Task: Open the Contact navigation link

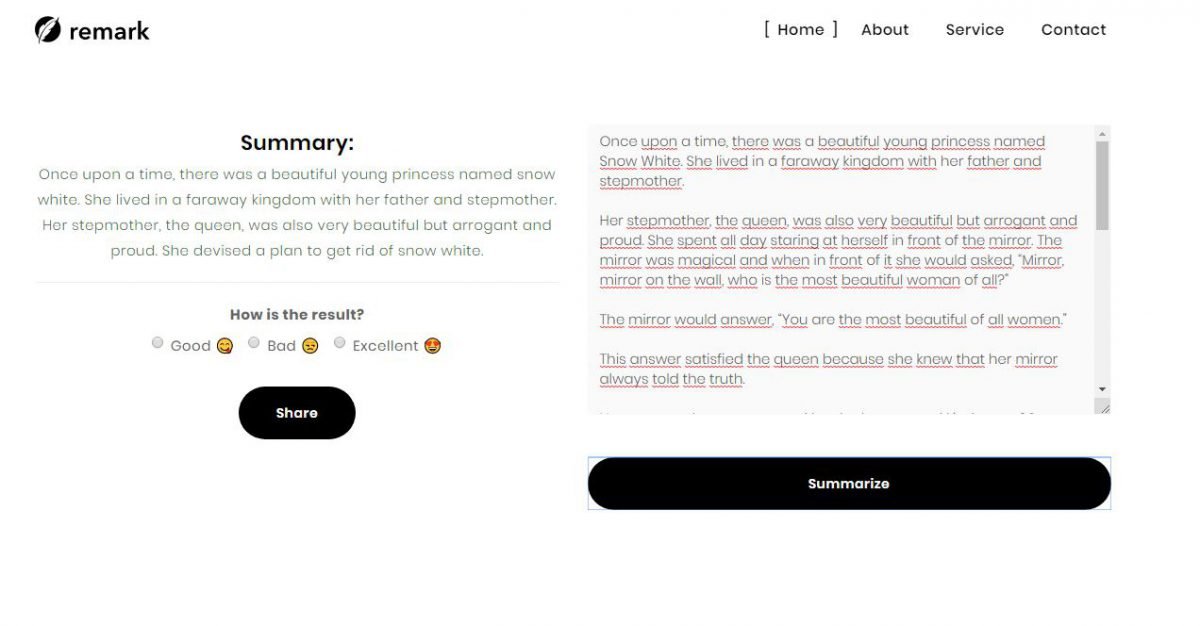Action: [1073, 30]
